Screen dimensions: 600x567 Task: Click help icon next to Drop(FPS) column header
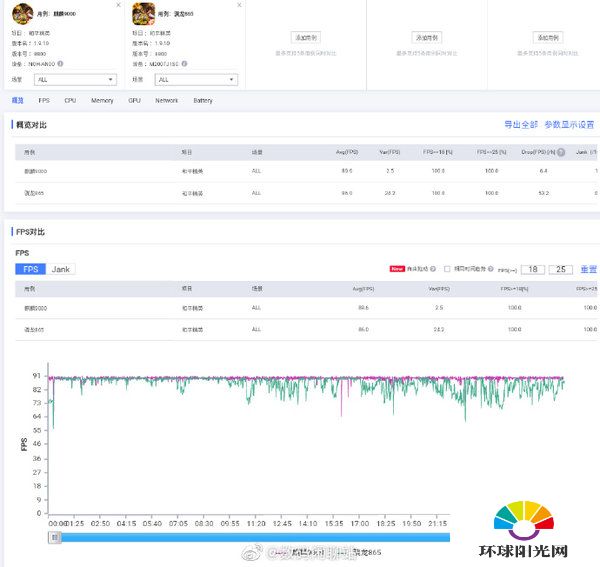click(561, 152)
